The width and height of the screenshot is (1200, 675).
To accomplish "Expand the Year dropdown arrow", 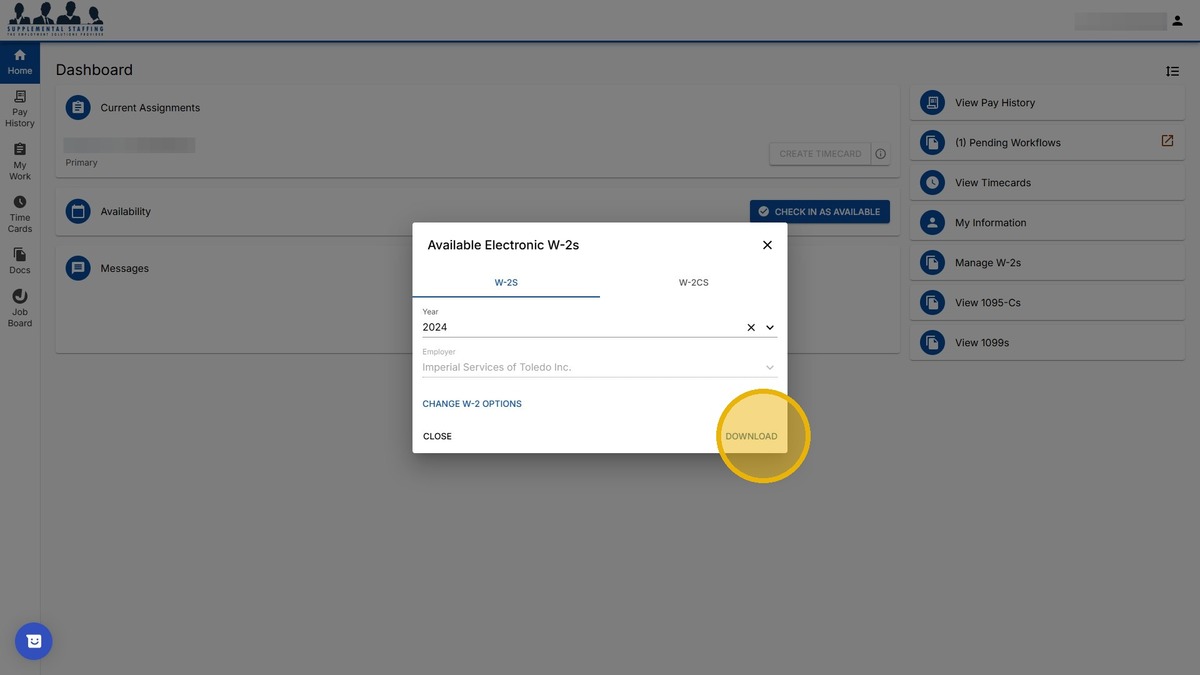I will pos(770,328).
